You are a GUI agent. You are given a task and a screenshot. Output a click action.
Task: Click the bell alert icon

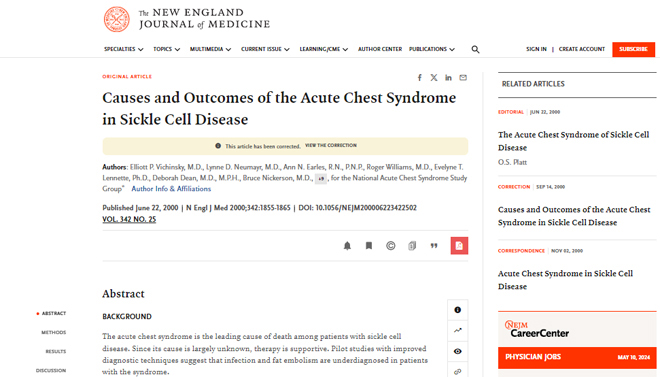tap(347, 246)
